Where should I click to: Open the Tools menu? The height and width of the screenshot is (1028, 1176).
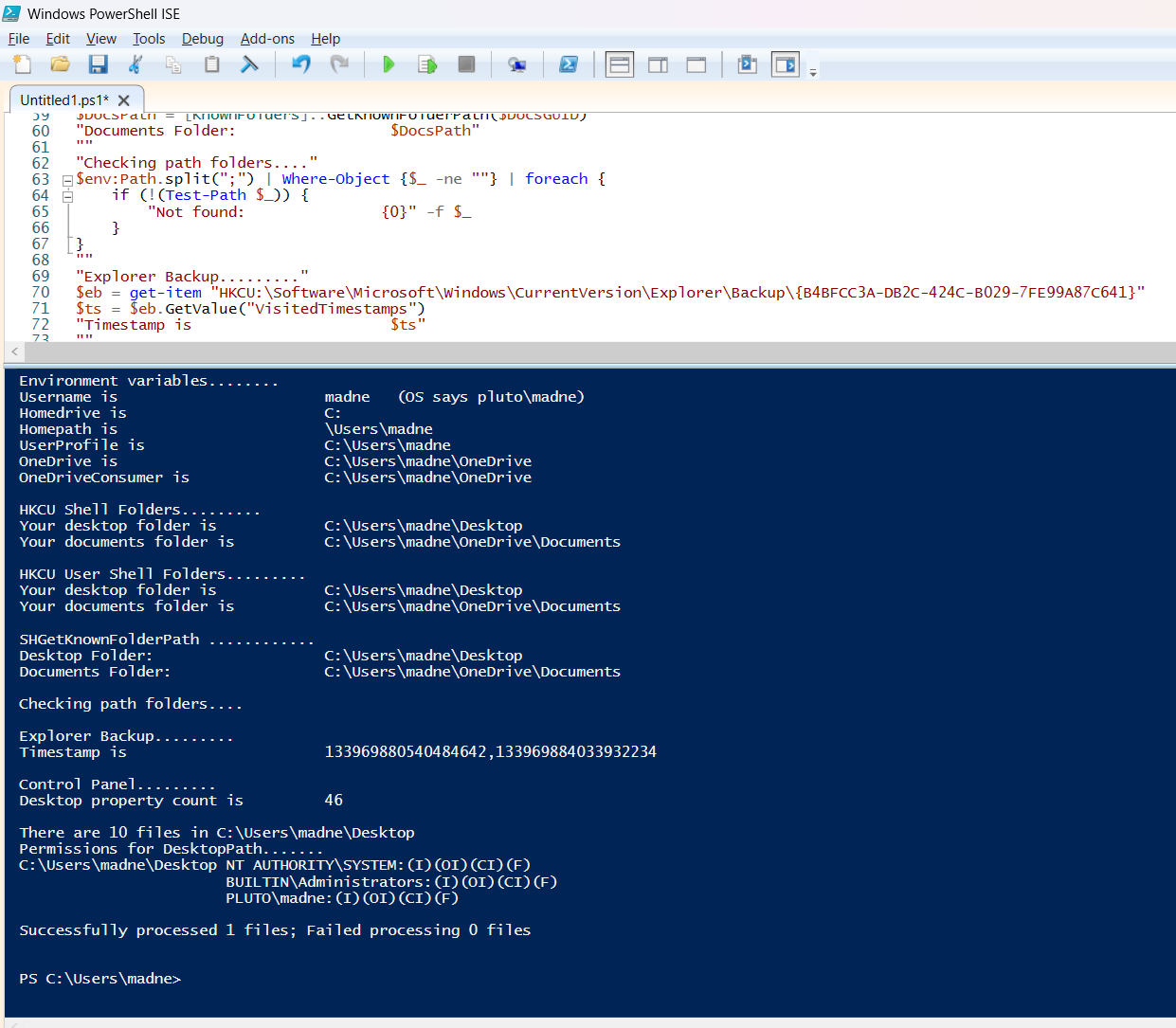[149, 39]
